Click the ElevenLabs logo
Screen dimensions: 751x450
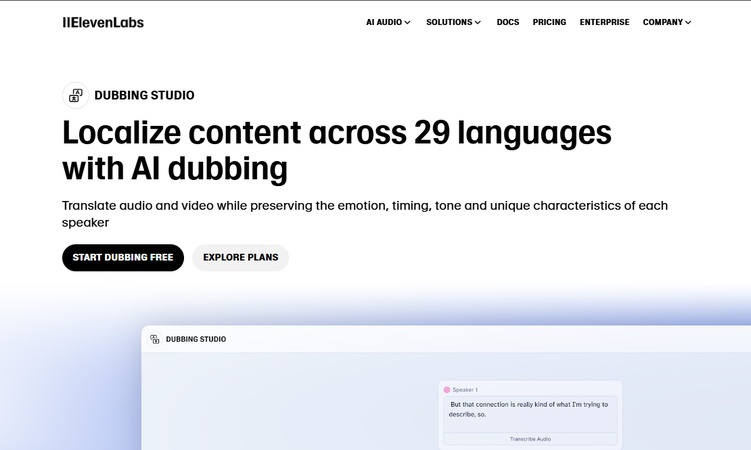coord(103,22)
